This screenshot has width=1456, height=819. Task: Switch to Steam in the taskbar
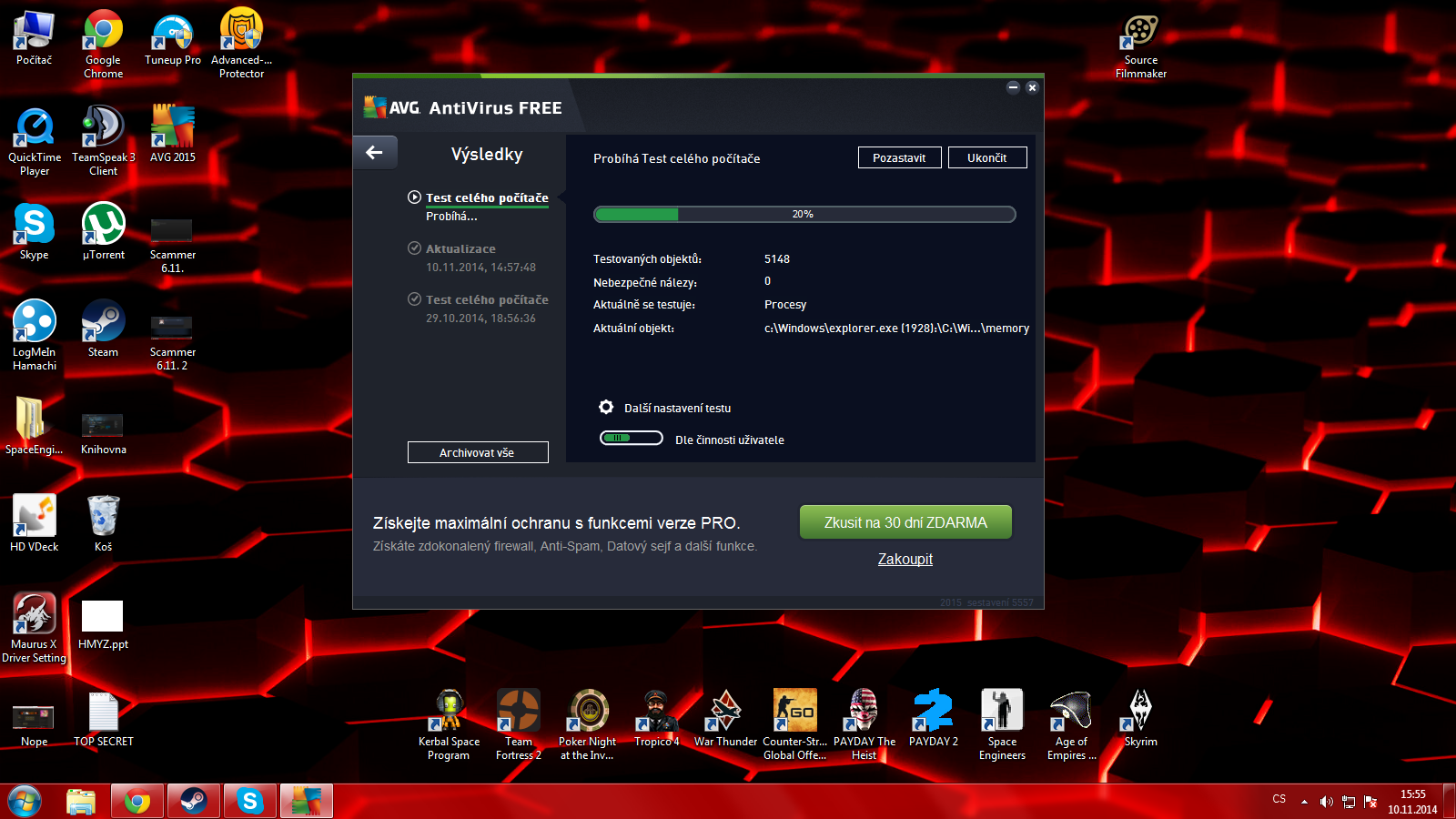click(193, 802)
